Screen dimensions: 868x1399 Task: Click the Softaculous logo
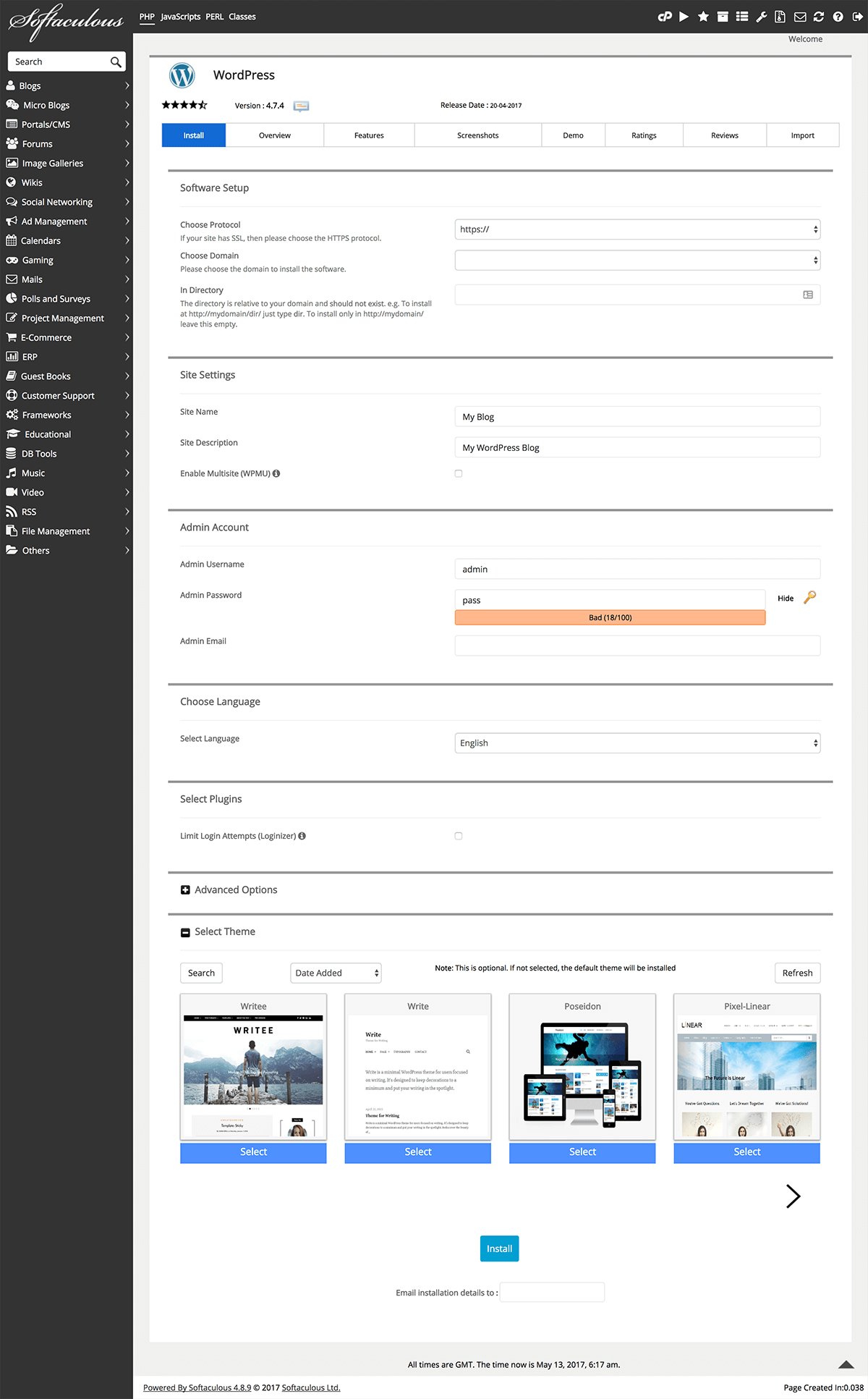click(x=66, y=22)
